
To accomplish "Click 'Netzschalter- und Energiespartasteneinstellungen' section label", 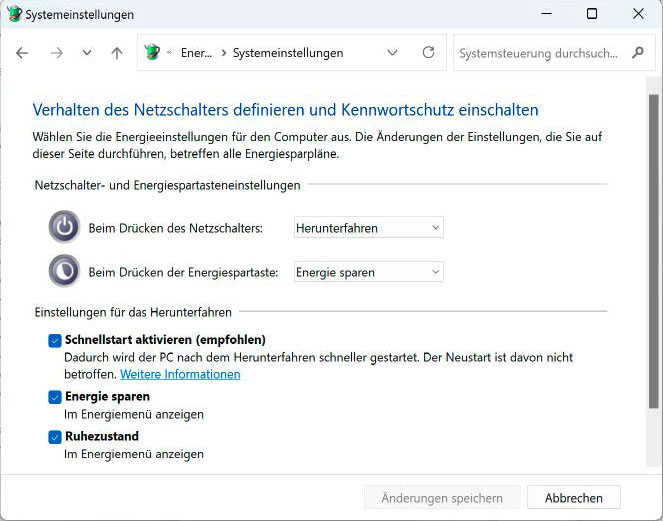I will [167, 185].
